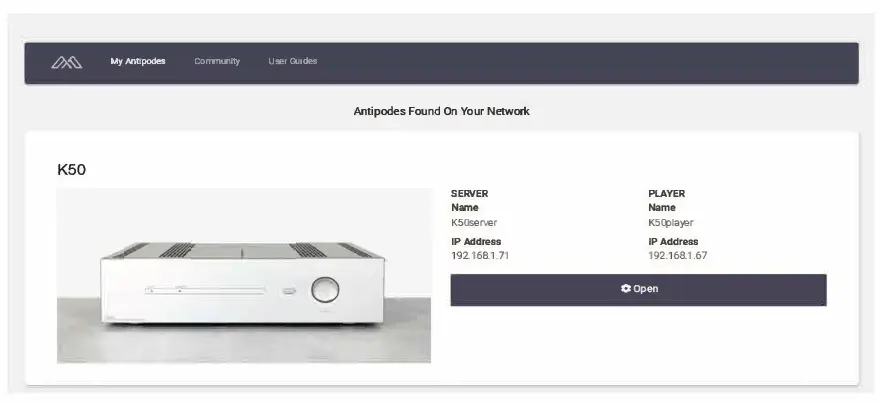
Task: Click the player IP address 192.168.1.67
Action: click(x=677, y=255)
